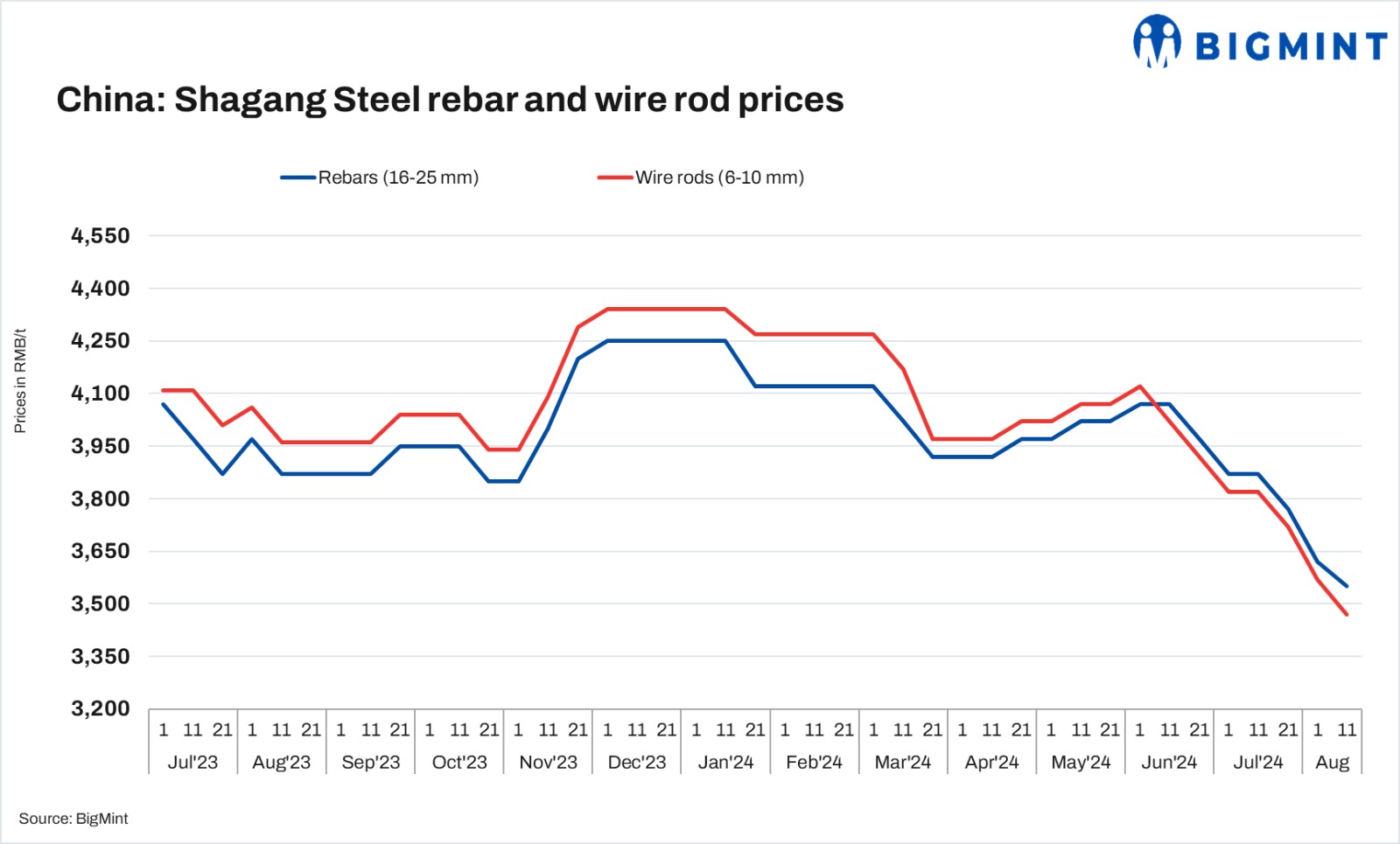This screenshot has height=844, width=1400.
Task: Click the Nov'23 month axis label
Action: click(548, 762)
